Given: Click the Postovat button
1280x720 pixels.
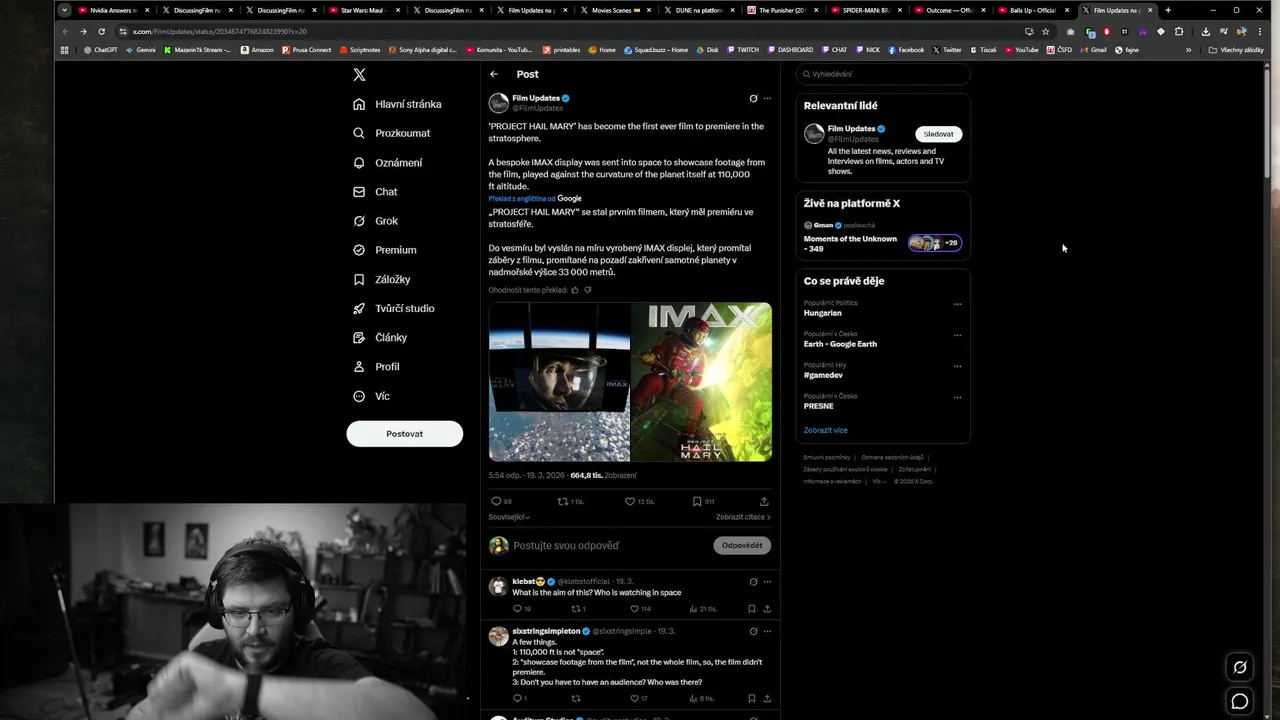Looking at the screenshot, I should coord(404,433).
